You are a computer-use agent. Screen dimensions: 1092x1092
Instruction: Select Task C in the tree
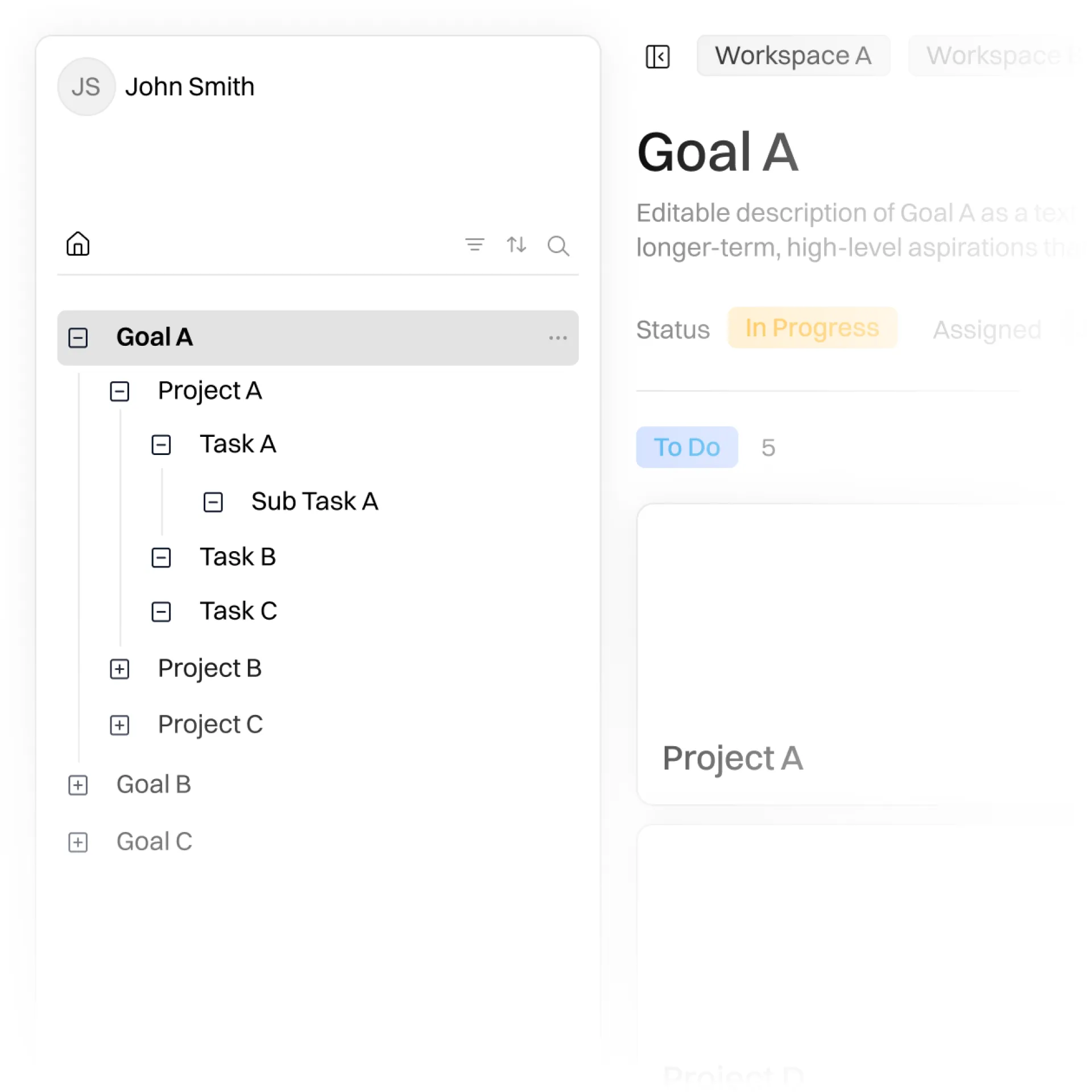point(238,611)
